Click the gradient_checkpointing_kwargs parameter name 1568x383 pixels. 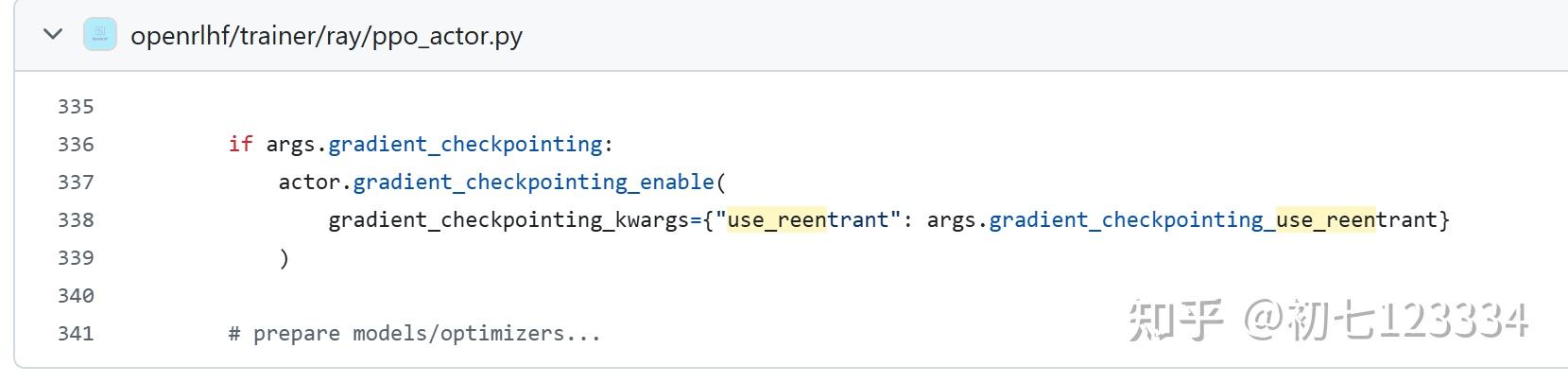[508, 220]
